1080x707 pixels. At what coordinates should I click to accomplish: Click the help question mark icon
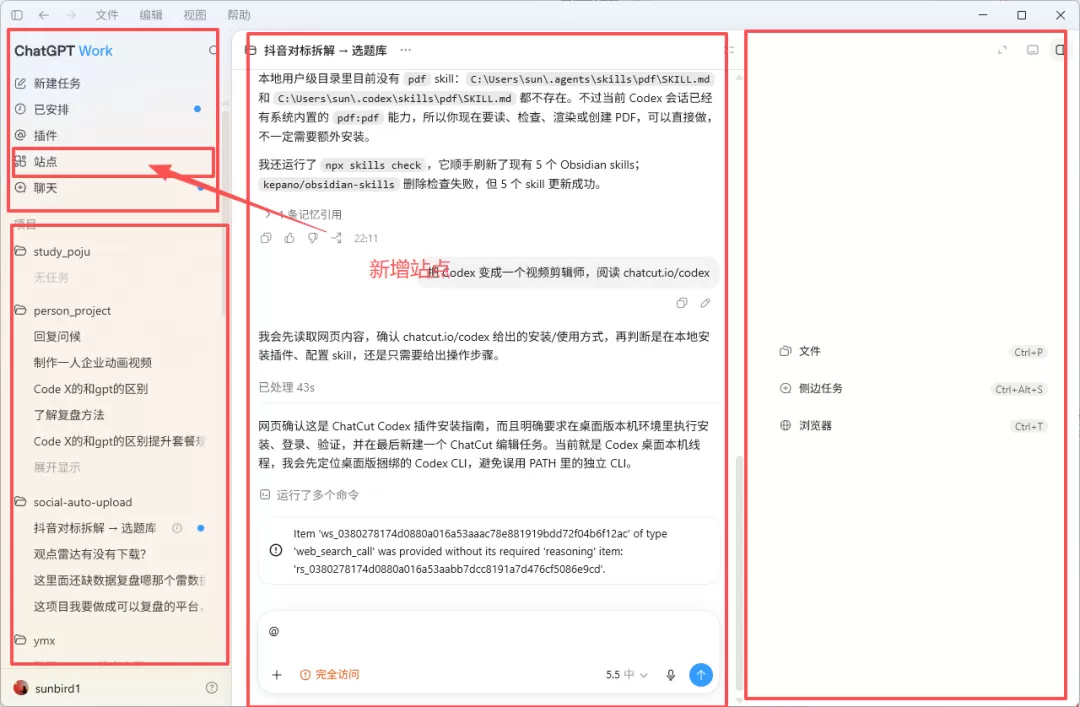click(212, 688)
